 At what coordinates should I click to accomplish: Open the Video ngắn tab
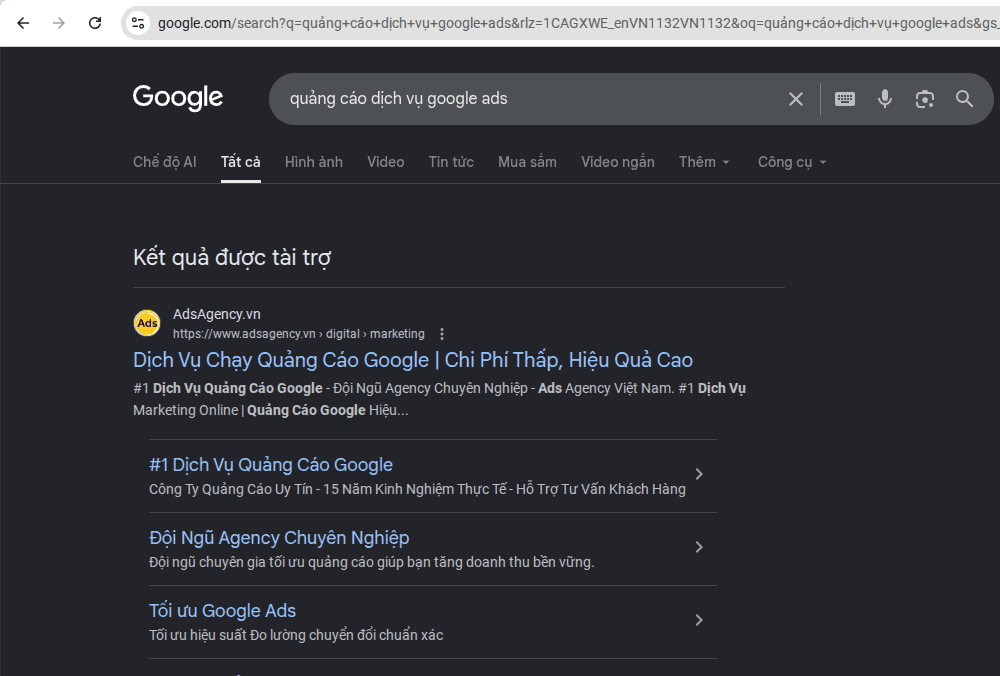pos(617,162)
